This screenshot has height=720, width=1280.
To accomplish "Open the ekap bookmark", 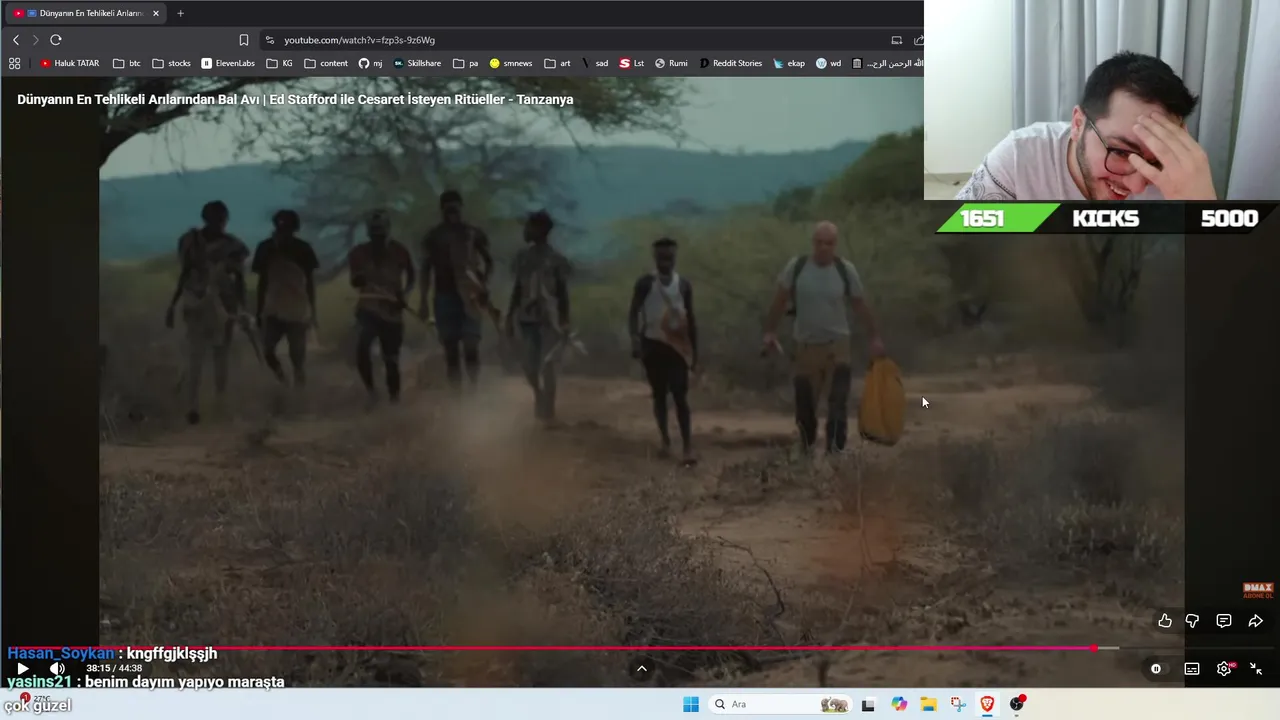I will click(x=788, y=63).
